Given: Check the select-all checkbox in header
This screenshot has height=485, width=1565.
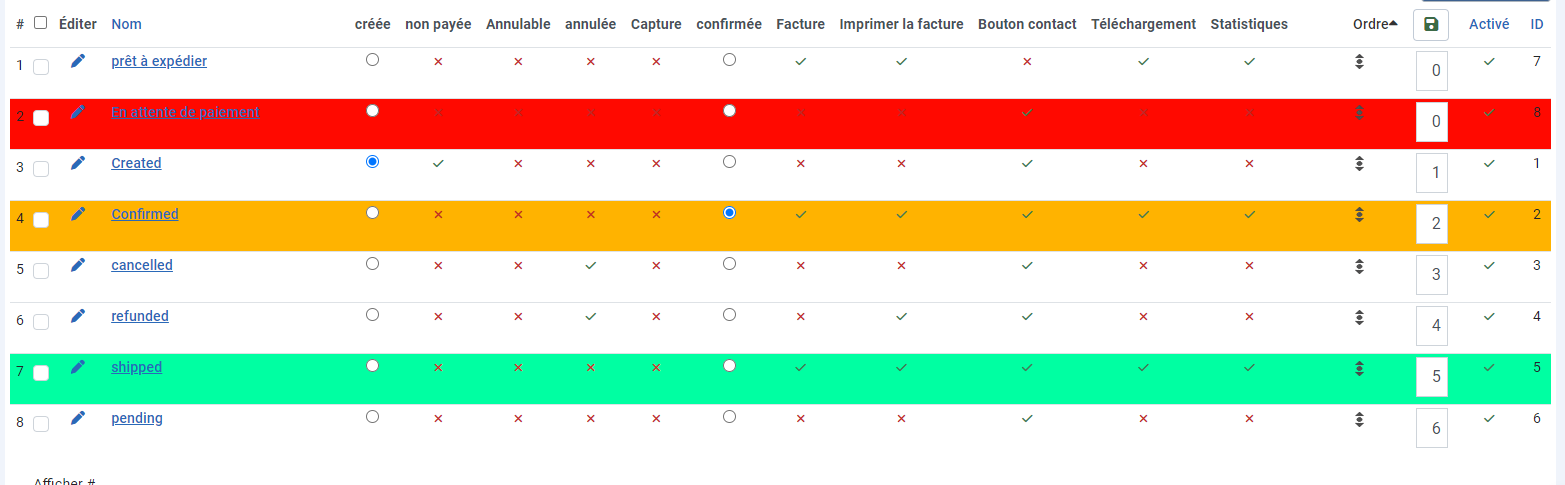Looking at the screenshot, I should click(40, 23).
